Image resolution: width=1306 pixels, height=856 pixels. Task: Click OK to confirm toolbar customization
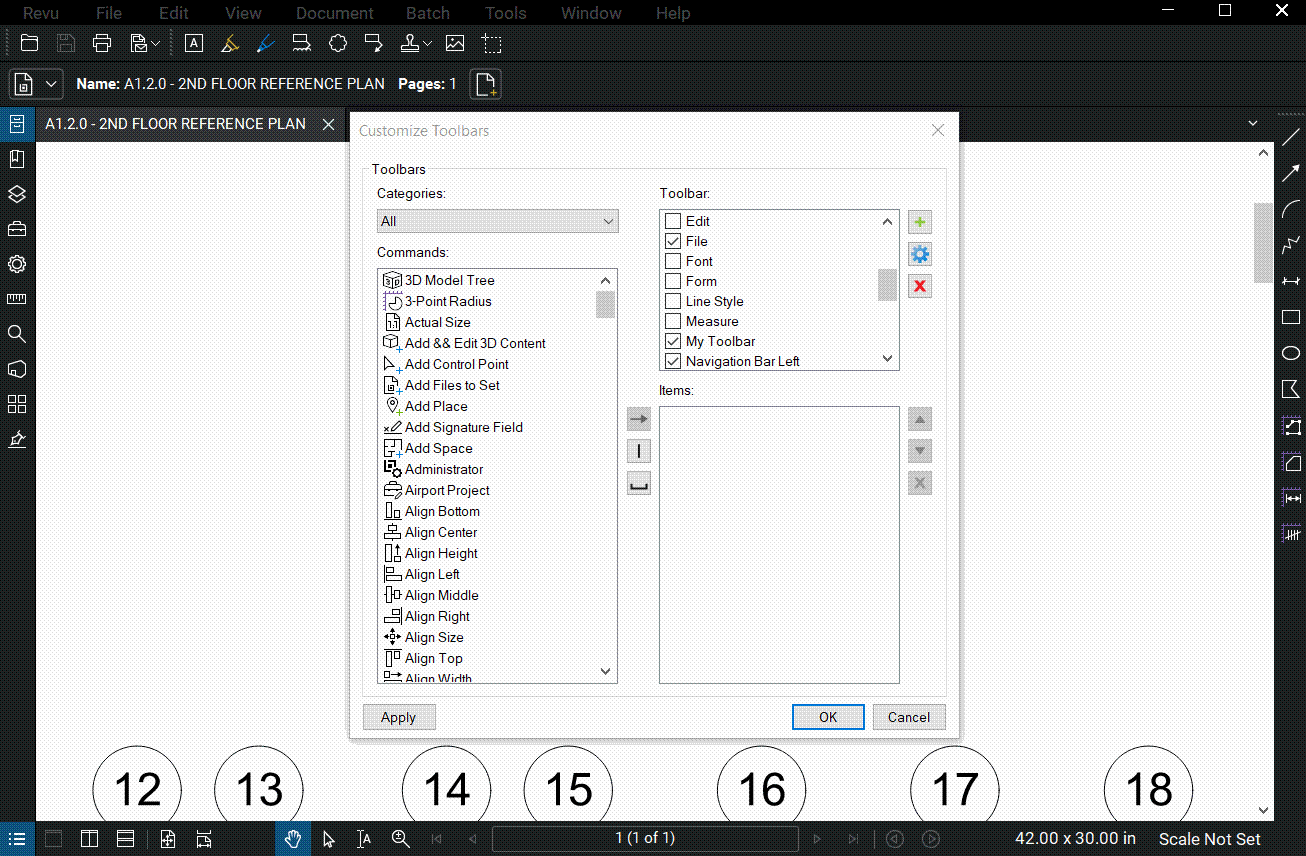click(828, 717)
